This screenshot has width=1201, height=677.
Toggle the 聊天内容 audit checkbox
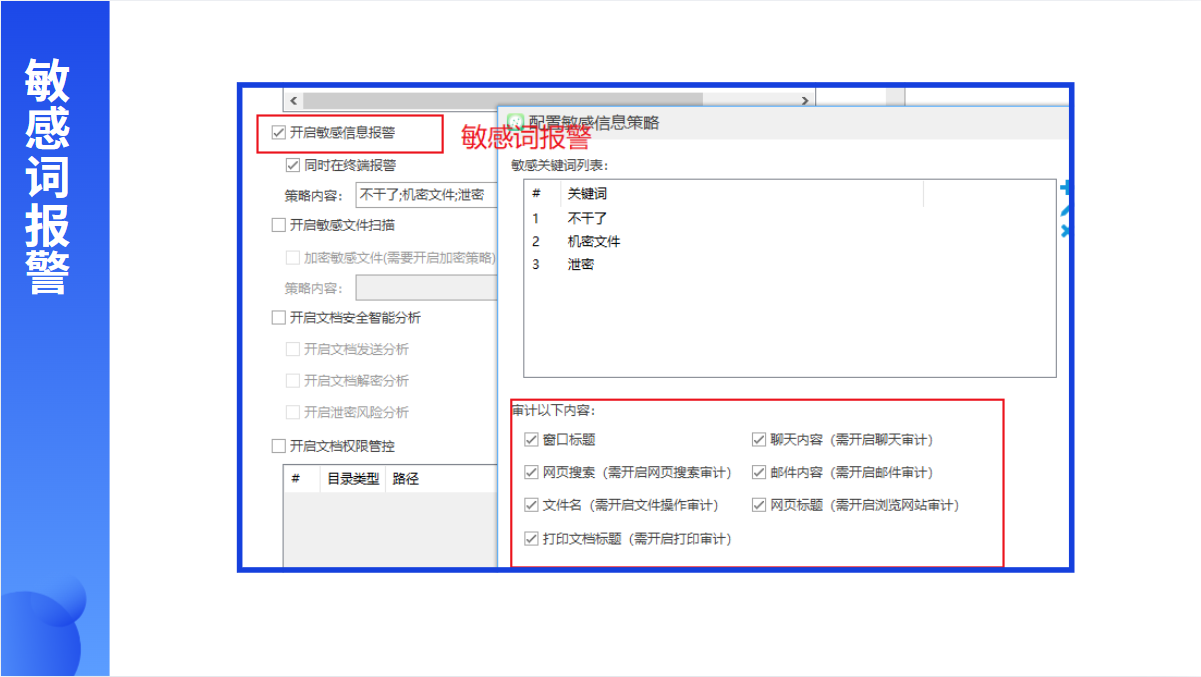coord(759,439)
